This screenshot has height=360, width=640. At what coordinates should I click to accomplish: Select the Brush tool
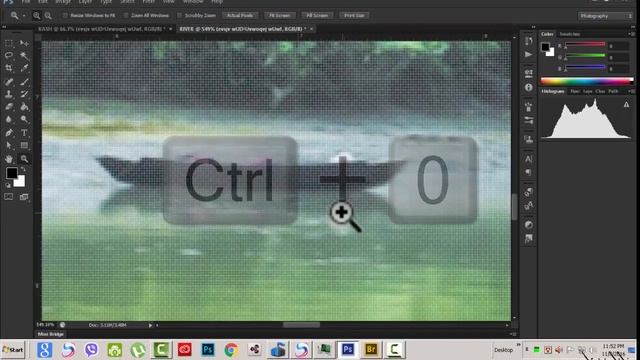click(x=24, y=81)
